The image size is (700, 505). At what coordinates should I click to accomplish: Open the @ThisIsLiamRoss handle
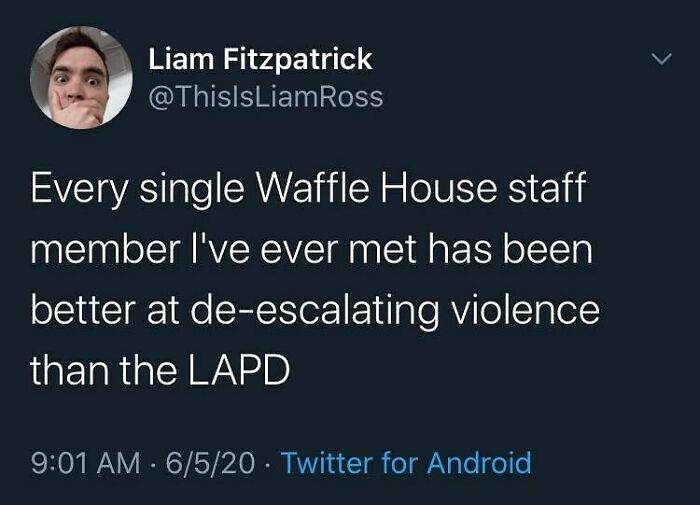coord(265,97)
